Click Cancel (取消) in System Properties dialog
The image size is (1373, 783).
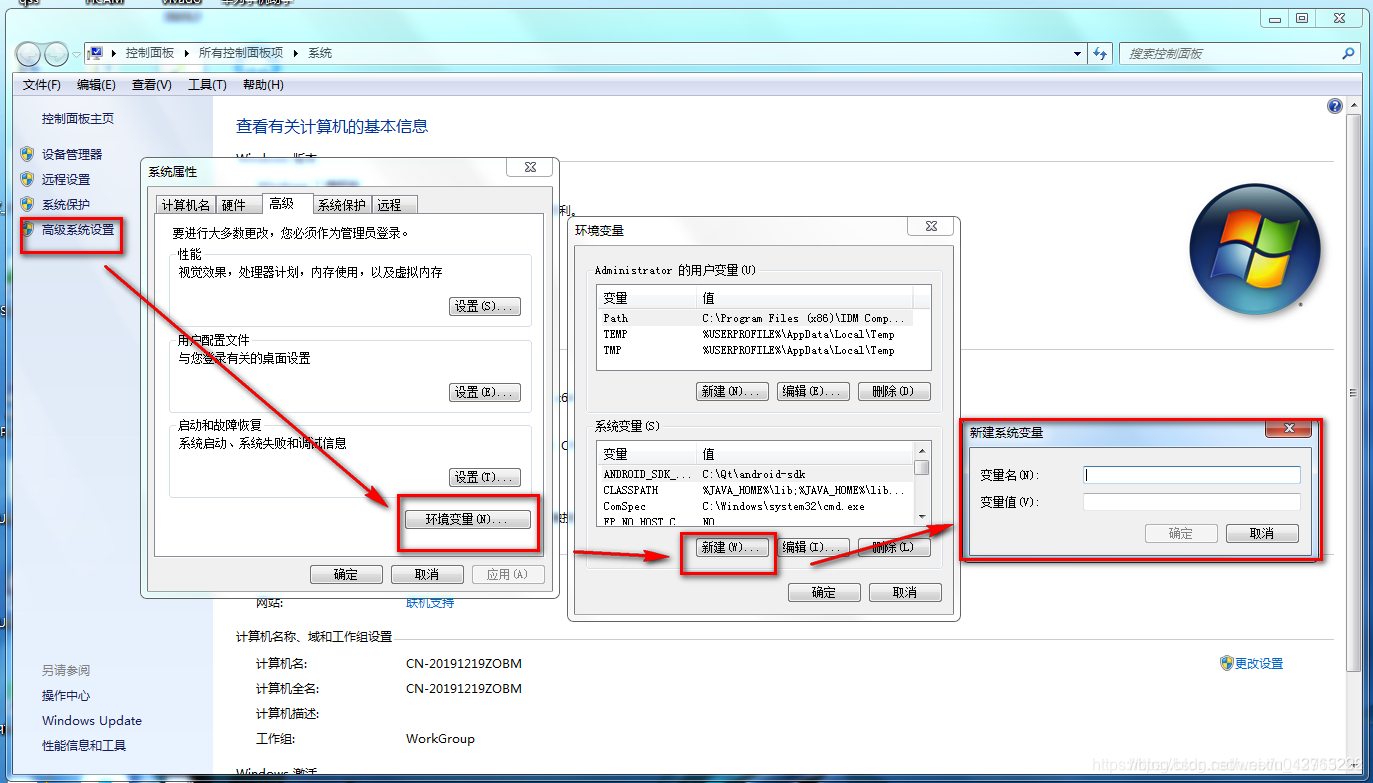[427, 574]
